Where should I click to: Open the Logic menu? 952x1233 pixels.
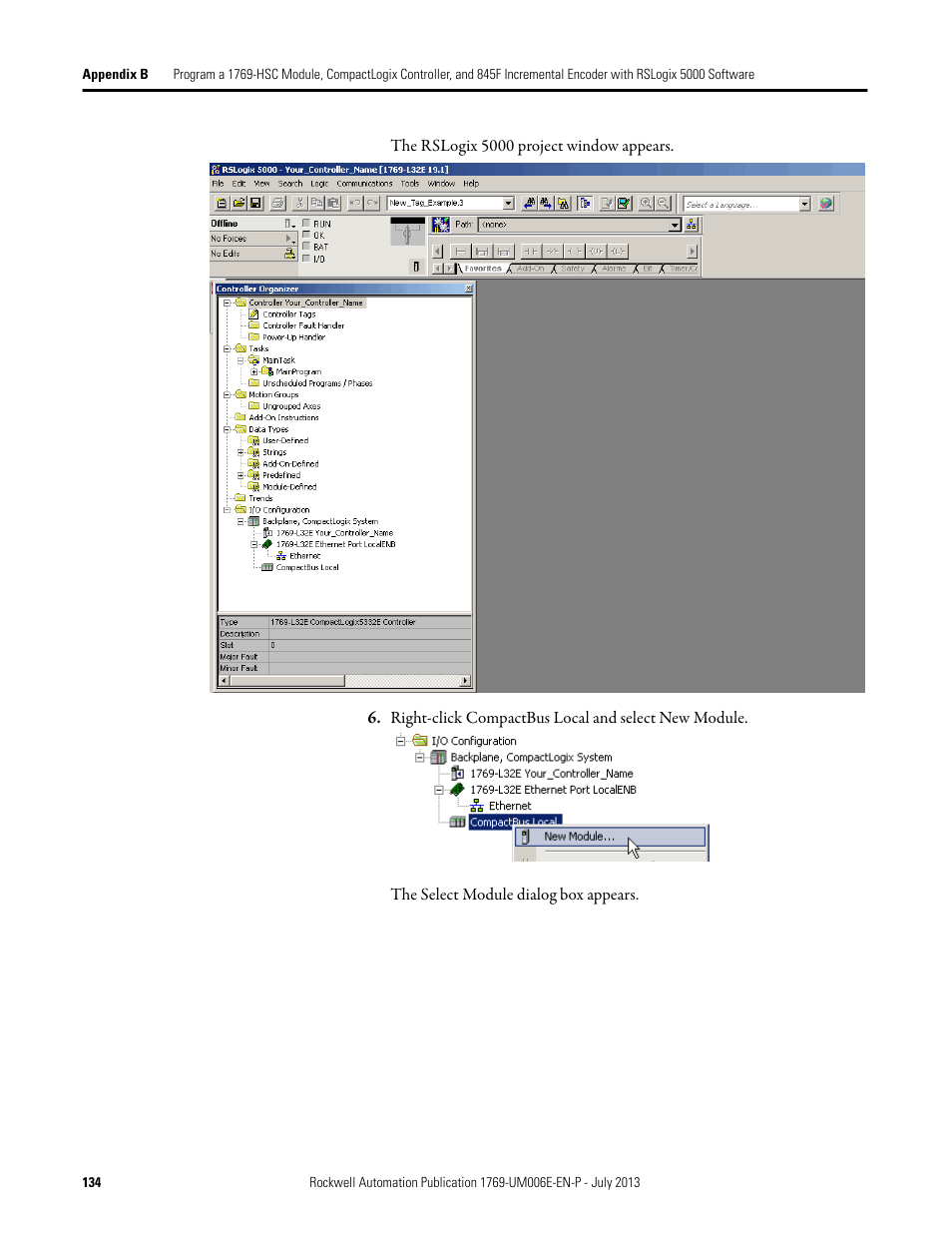coord(319,184)
